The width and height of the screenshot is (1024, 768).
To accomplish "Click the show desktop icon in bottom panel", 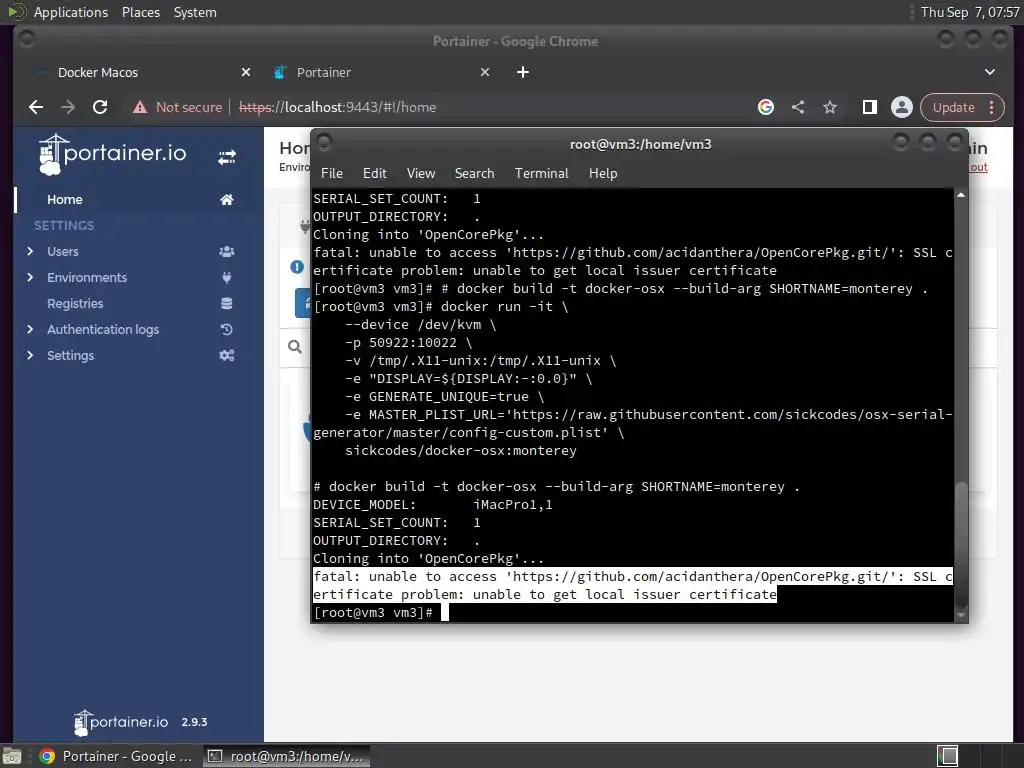I will click(11, 756).
